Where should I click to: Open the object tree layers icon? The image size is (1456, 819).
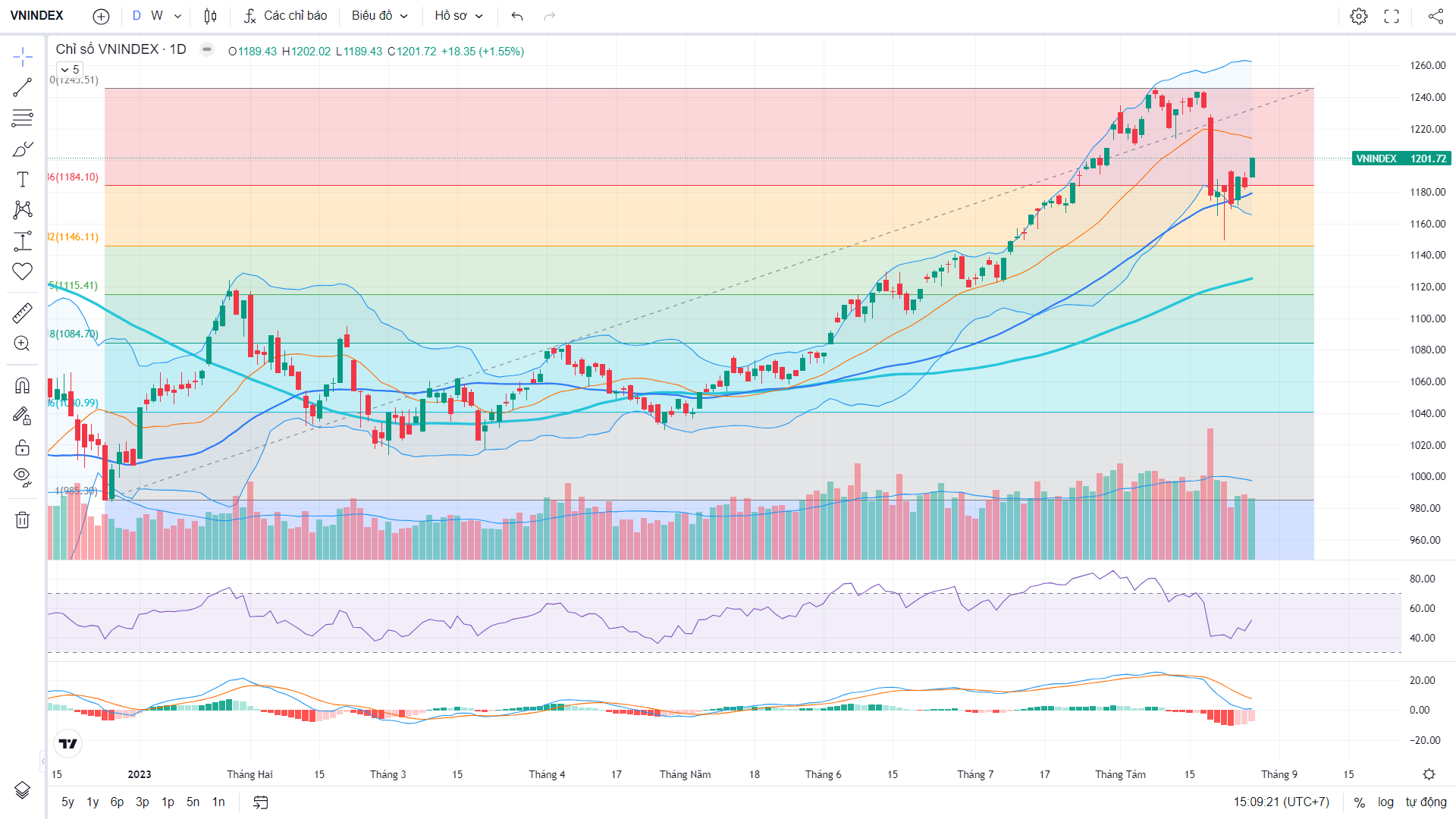[x=23, y=790]
